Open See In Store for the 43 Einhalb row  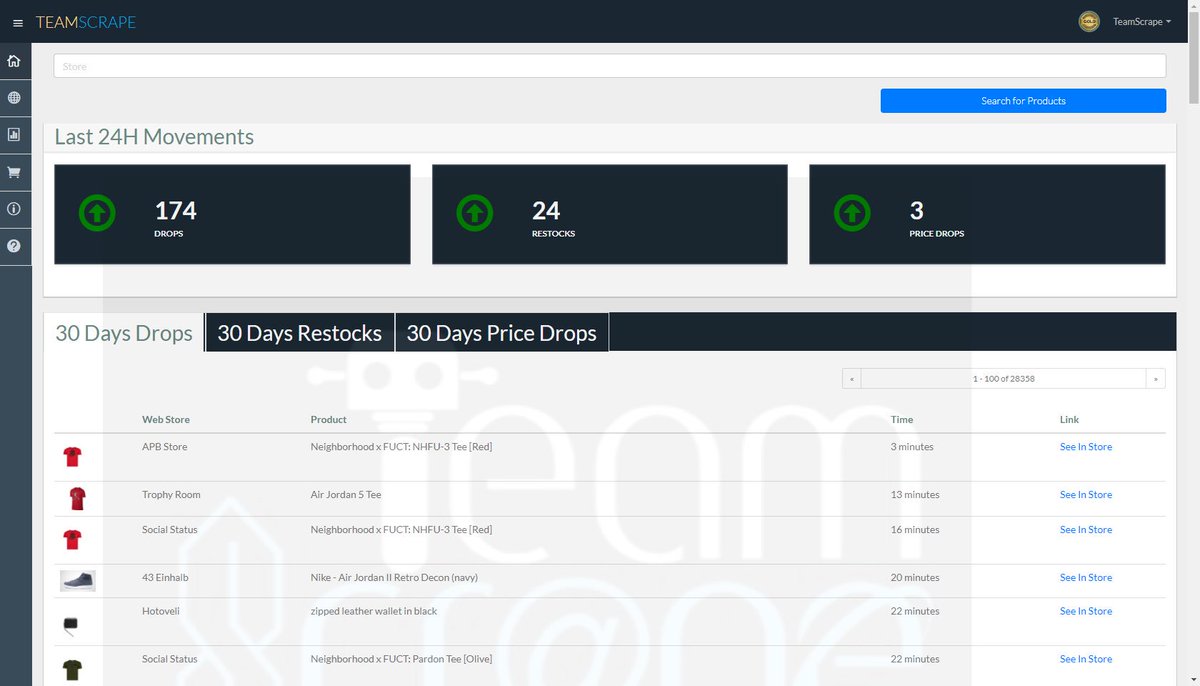[1086, 578]
